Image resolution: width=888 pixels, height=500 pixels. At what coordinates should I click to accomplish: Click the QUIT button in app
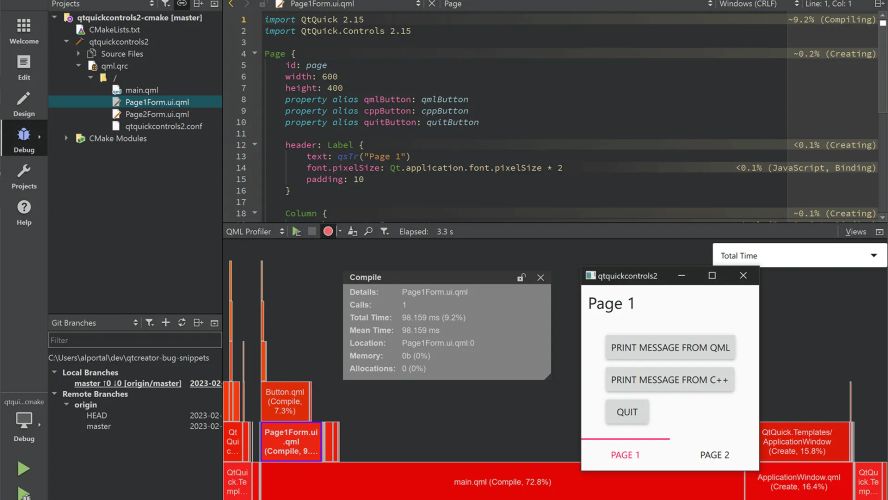coord(627,412)
